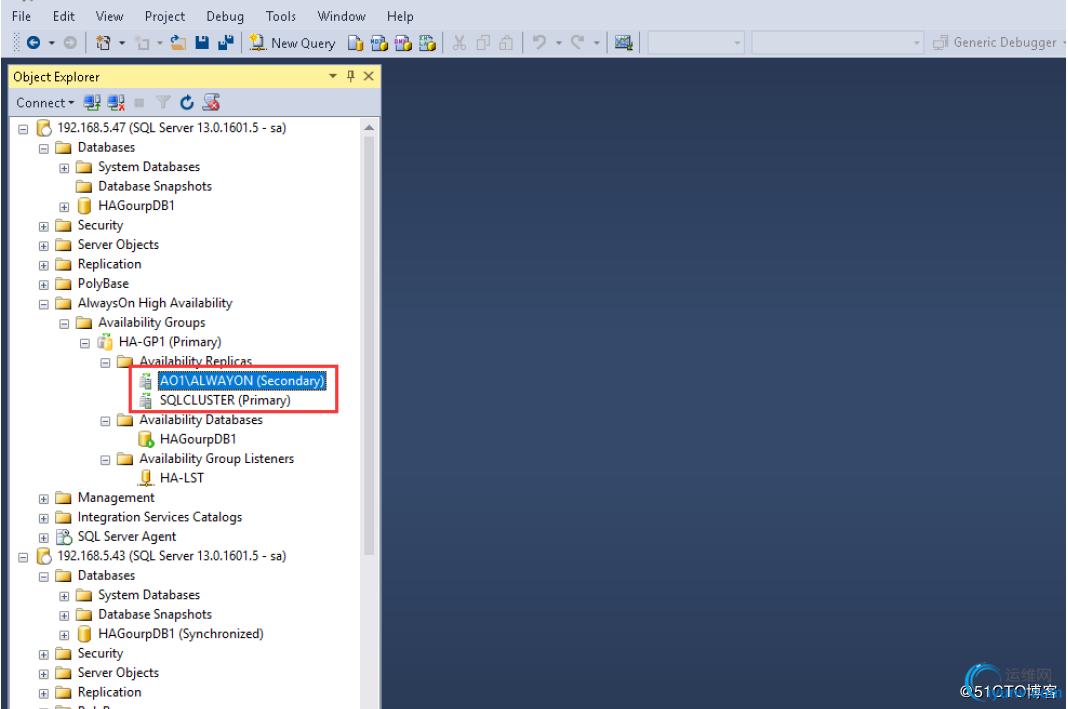
Task: Click the Object Explorer script error icon
Action: tap(212, 103)
